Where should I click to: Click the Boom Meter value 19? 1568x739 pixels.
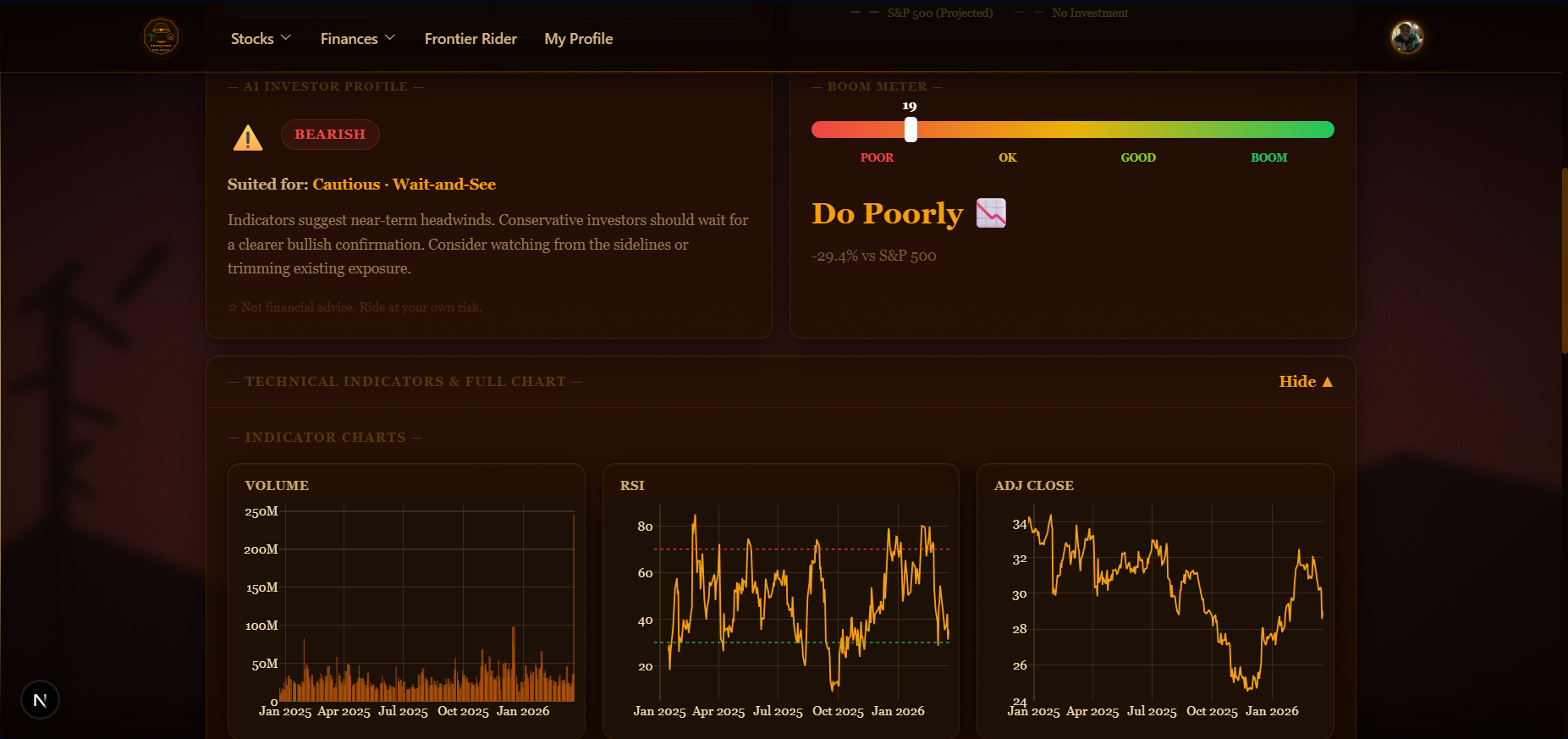910,106
